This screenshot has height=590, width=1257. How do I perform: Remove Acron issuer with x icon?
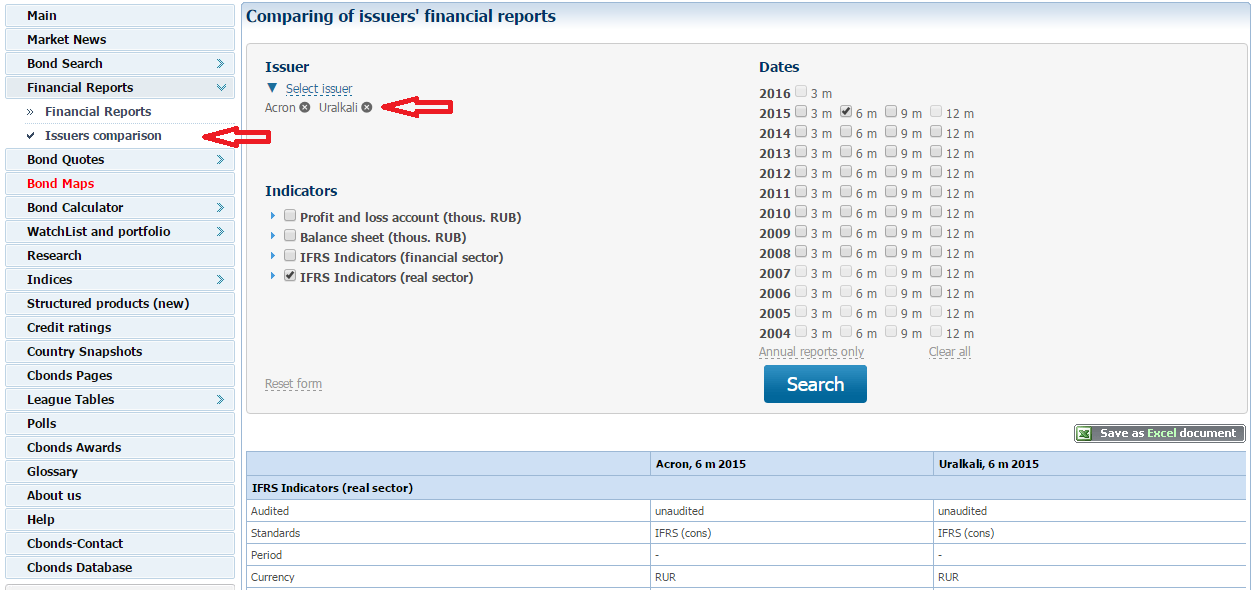click(x=305, y=108)
